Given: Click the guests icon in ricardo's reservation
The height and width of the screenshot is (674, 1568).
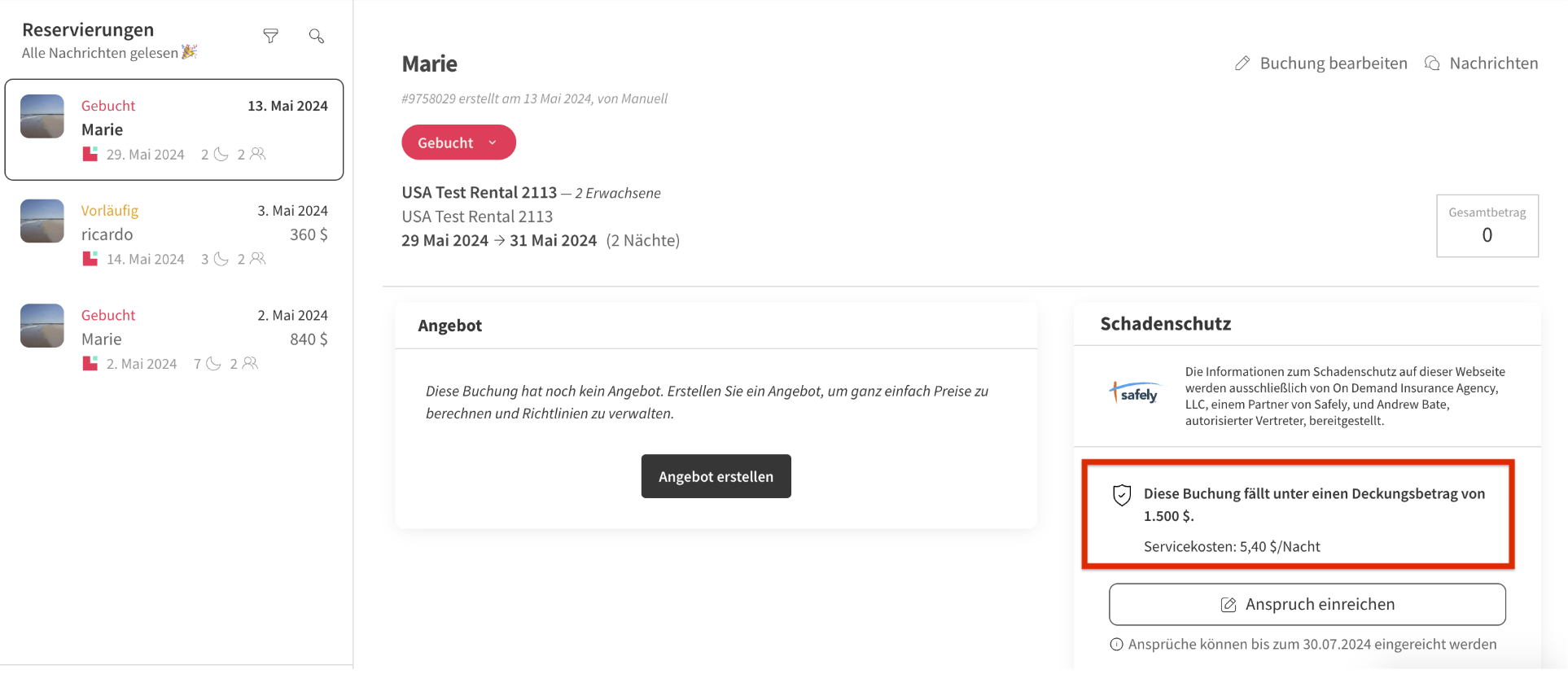Looking at the screenshot, I should point(256,258).
